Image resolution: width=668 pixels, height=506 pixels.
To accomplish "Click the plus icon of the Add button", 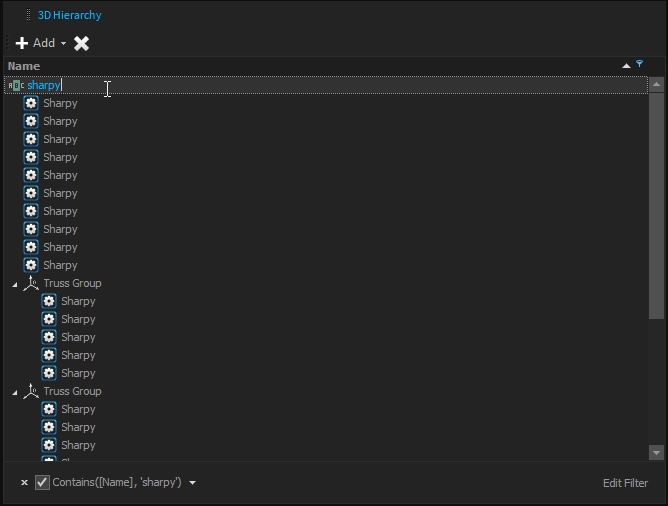I will (22, 43).
